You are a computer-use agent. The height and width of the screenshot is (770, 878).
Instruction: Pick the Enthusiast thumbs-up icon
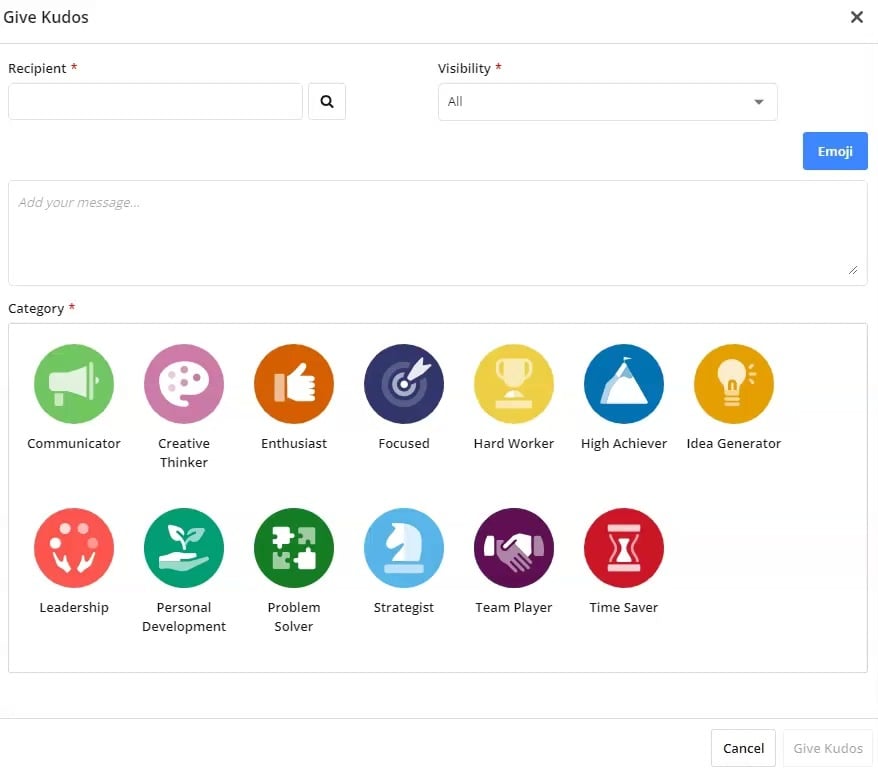[294, 384]
